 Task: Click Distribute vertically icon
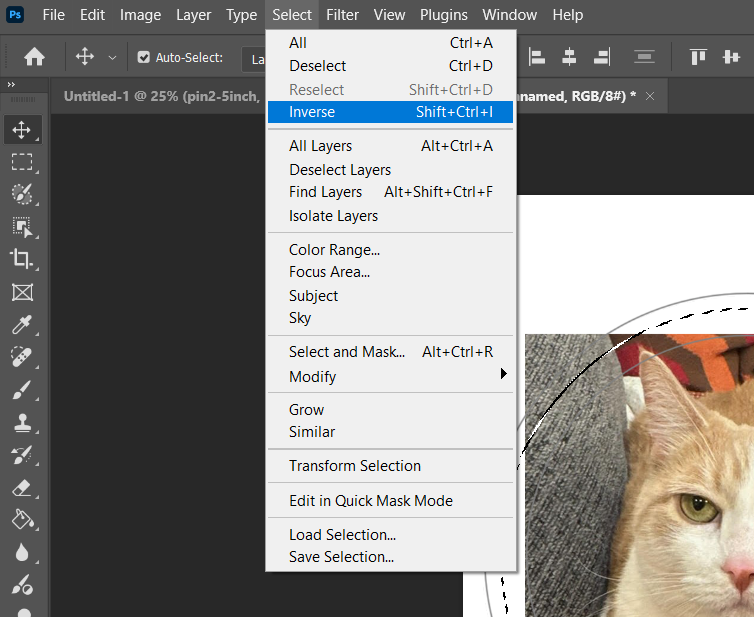pyautogui.click(x=644, y=57)
